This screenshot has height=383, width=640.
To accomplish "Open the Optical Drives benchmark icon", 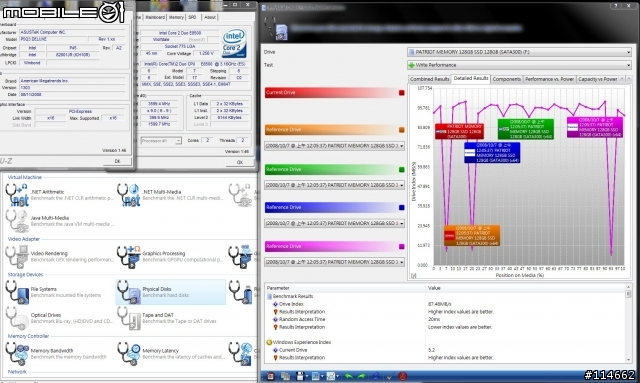I will [17, 318].
